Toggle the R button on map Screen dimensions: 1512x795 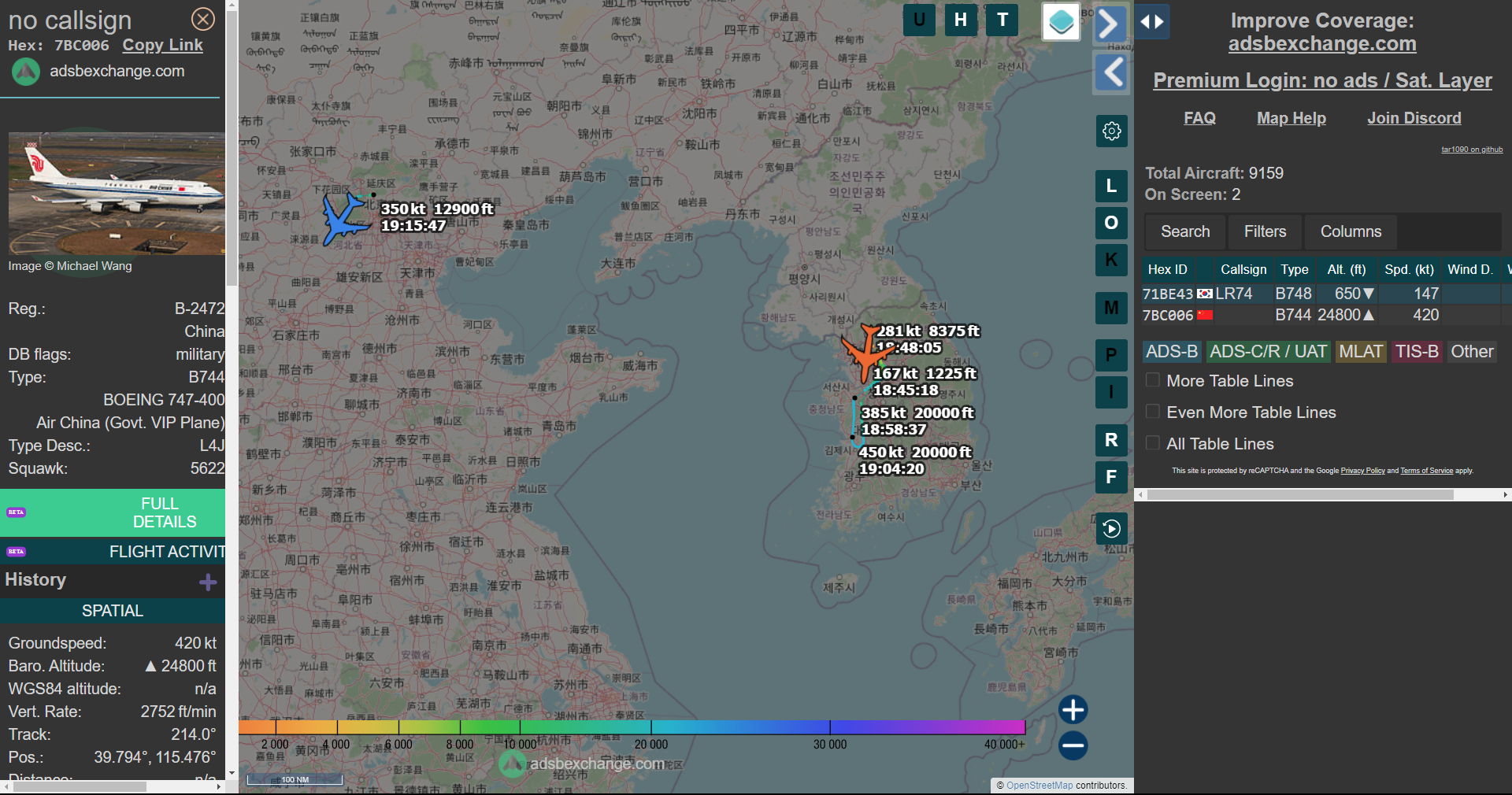1111,440
